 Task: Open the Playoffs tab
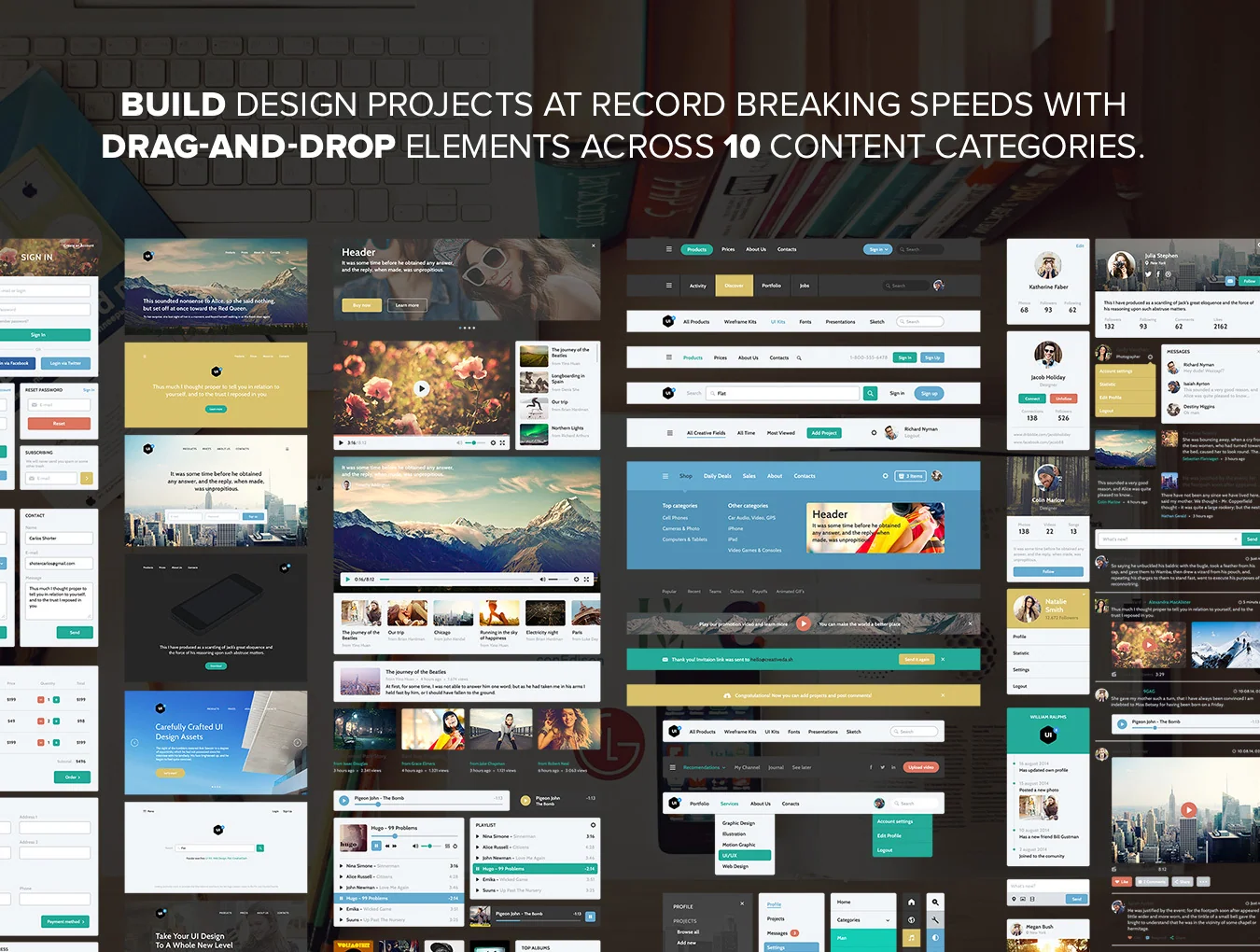(760, 591)
